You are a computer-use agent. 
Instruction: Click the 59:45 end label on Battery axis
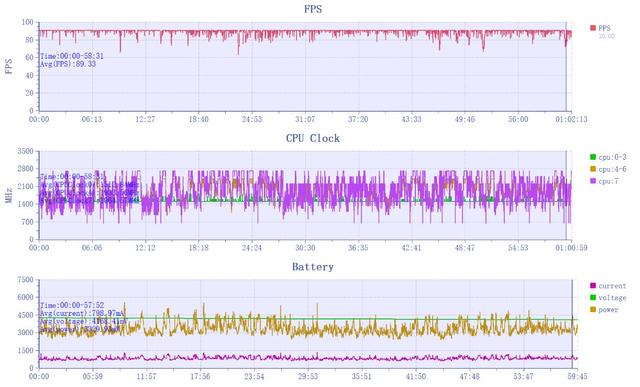(x=578, y=376)
